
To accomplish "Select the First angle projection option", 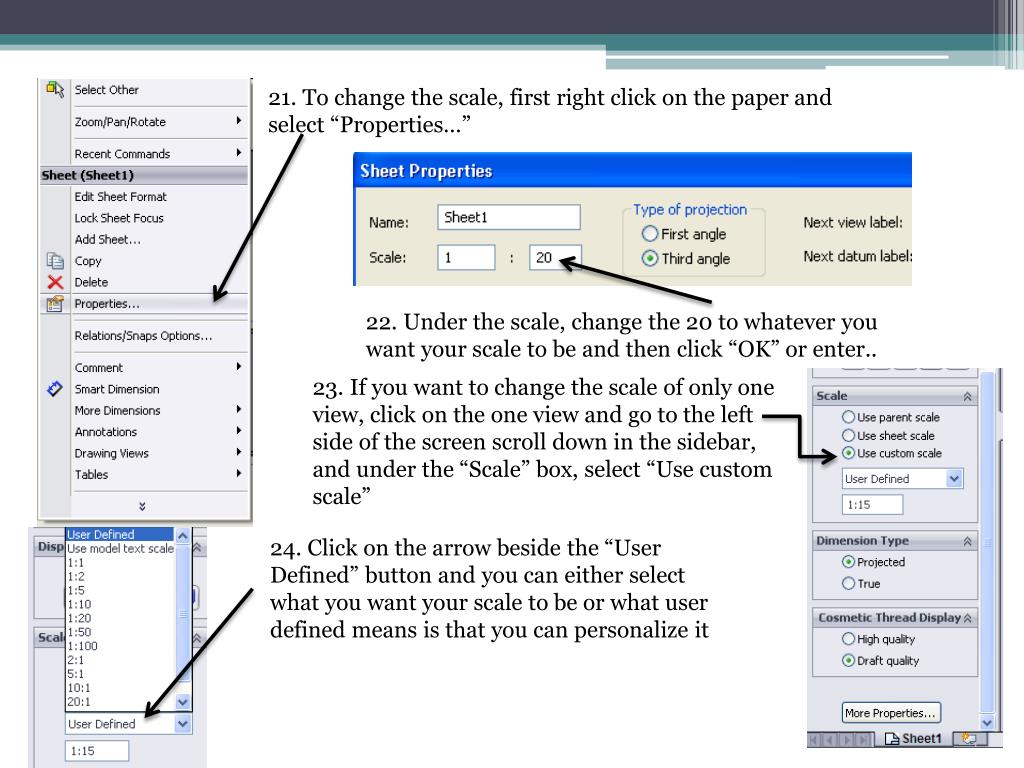I will click(650, 234).
